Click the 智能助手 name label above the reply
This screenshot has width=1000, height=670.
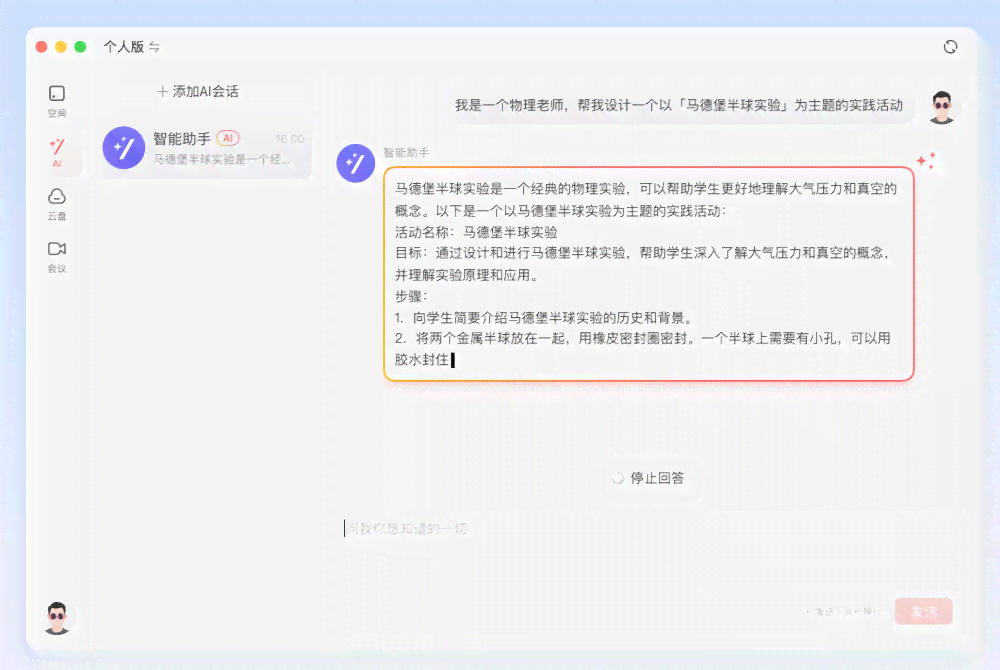click(x=406, y=152)
